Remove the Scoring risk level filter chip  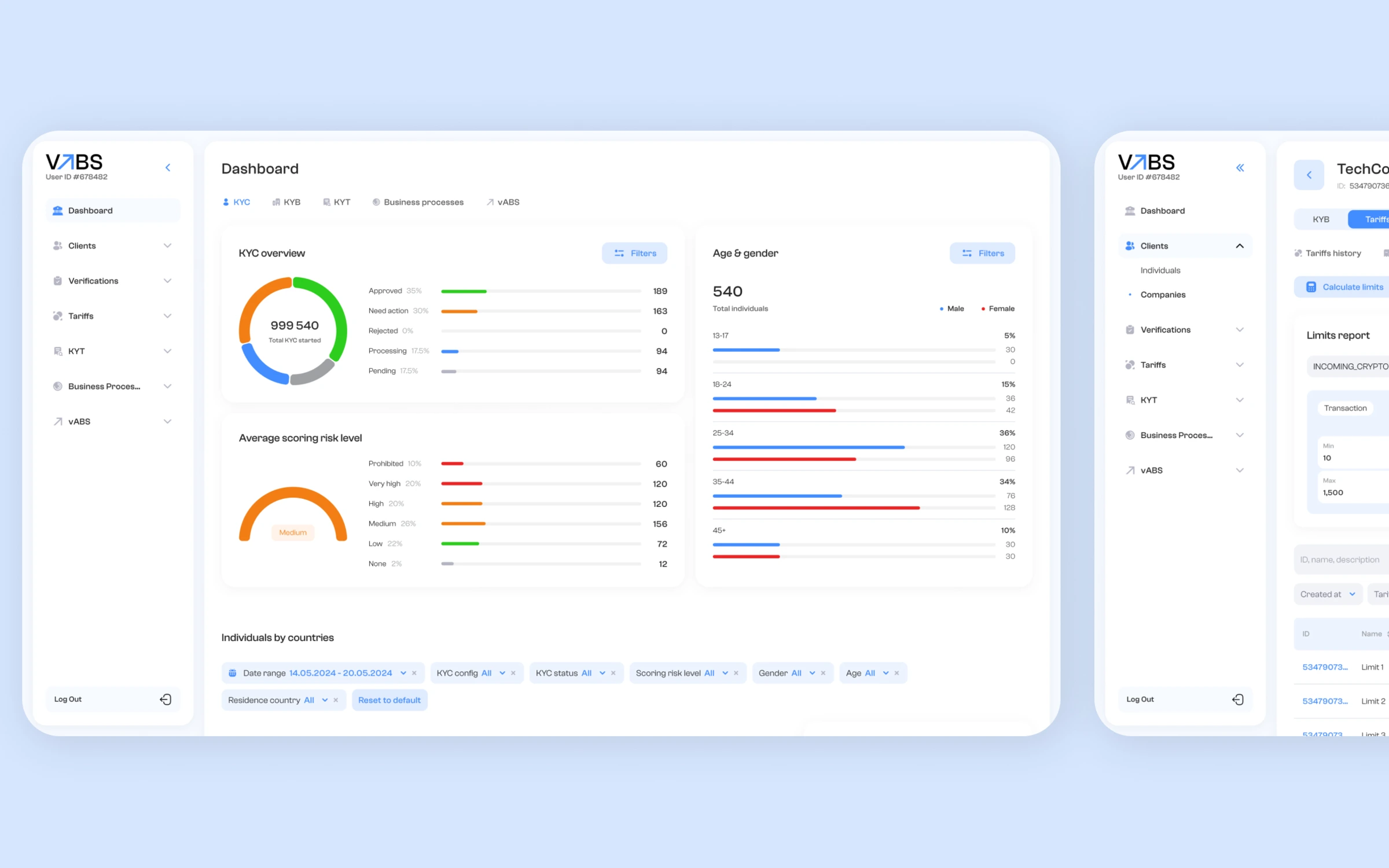736,673
